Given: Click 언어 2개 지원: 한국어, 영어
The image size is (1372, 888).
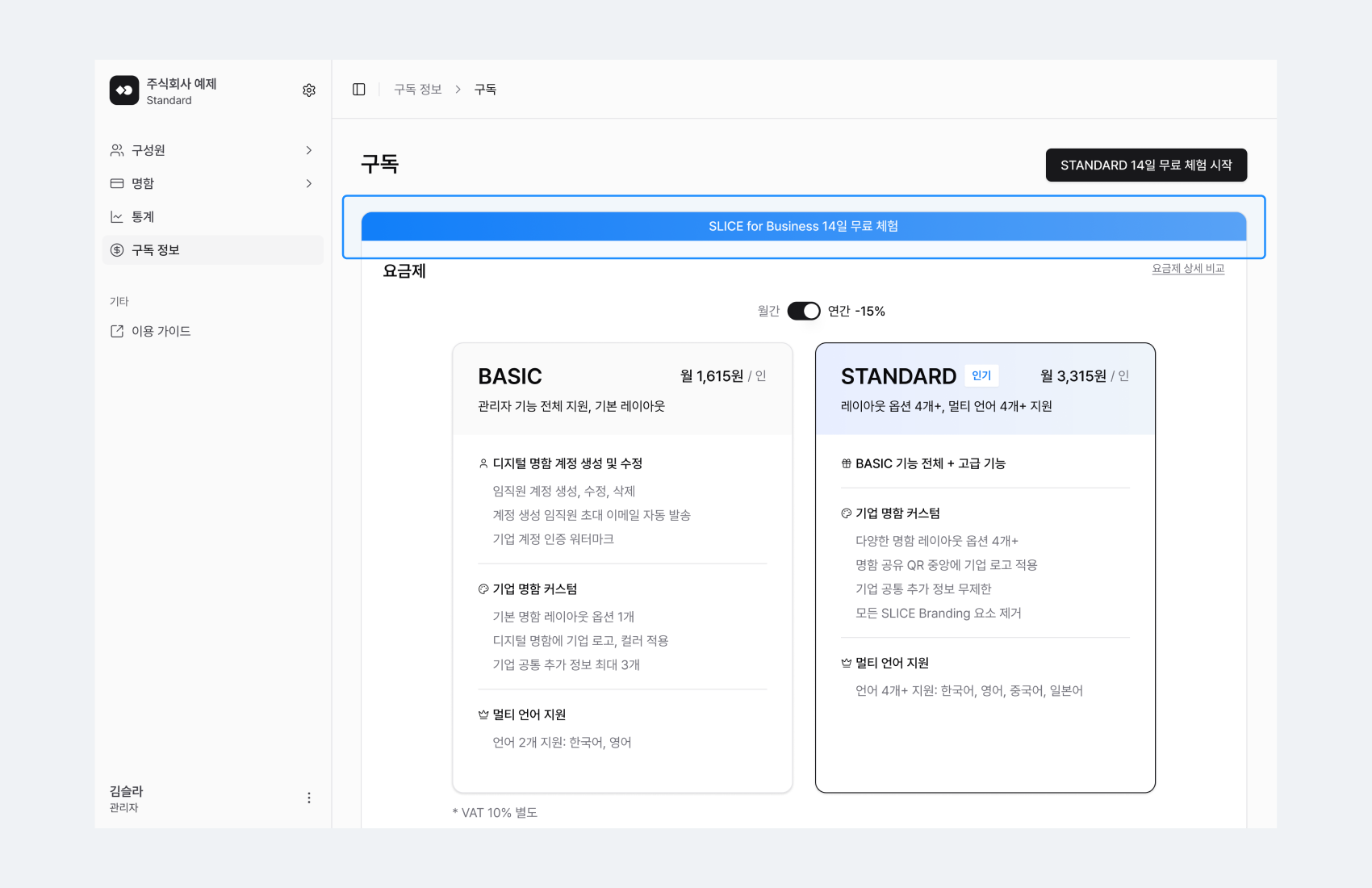Looking at the screenshot, I should (562, 743).
